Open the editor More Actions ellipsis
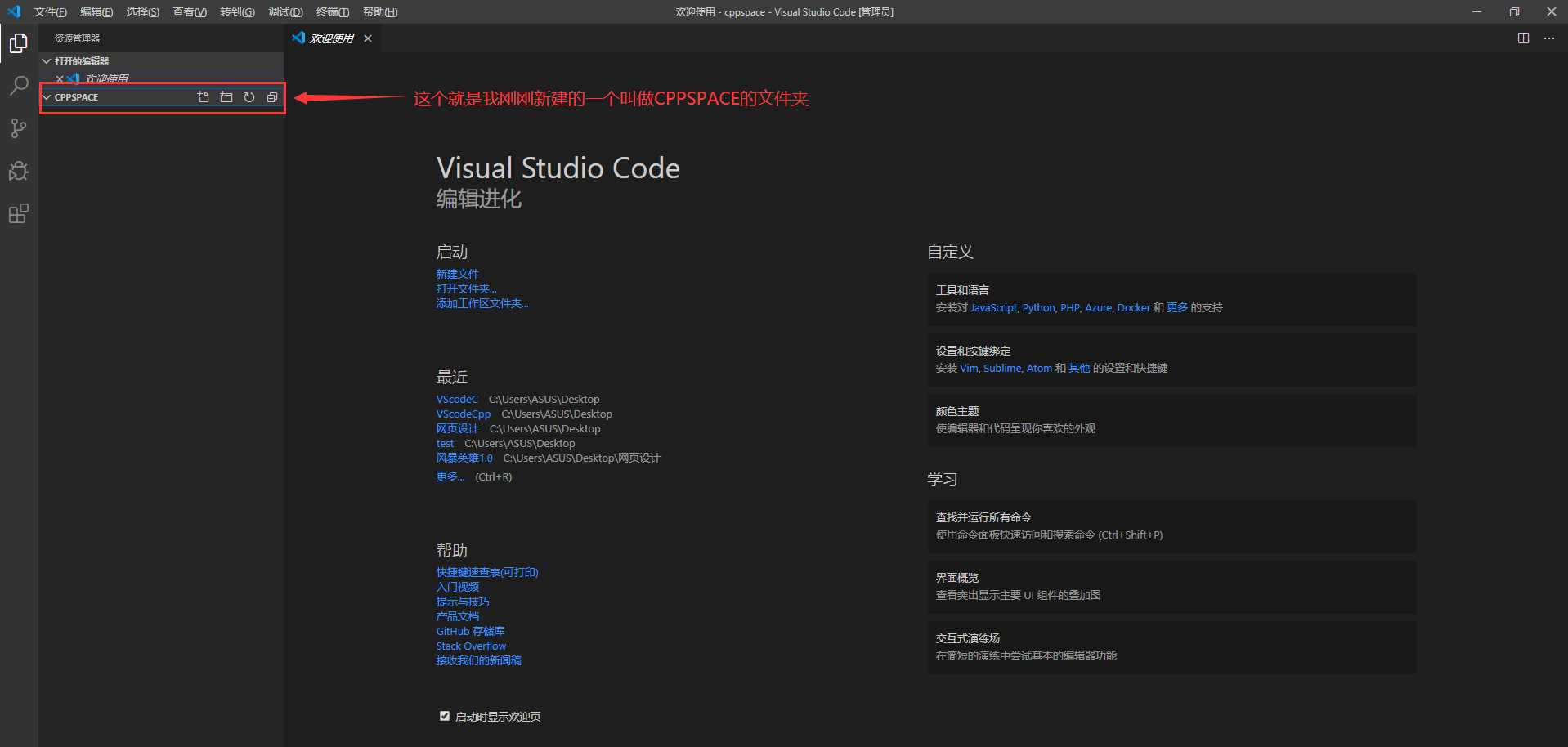 pyautogui.click(x=1549, y=38)
